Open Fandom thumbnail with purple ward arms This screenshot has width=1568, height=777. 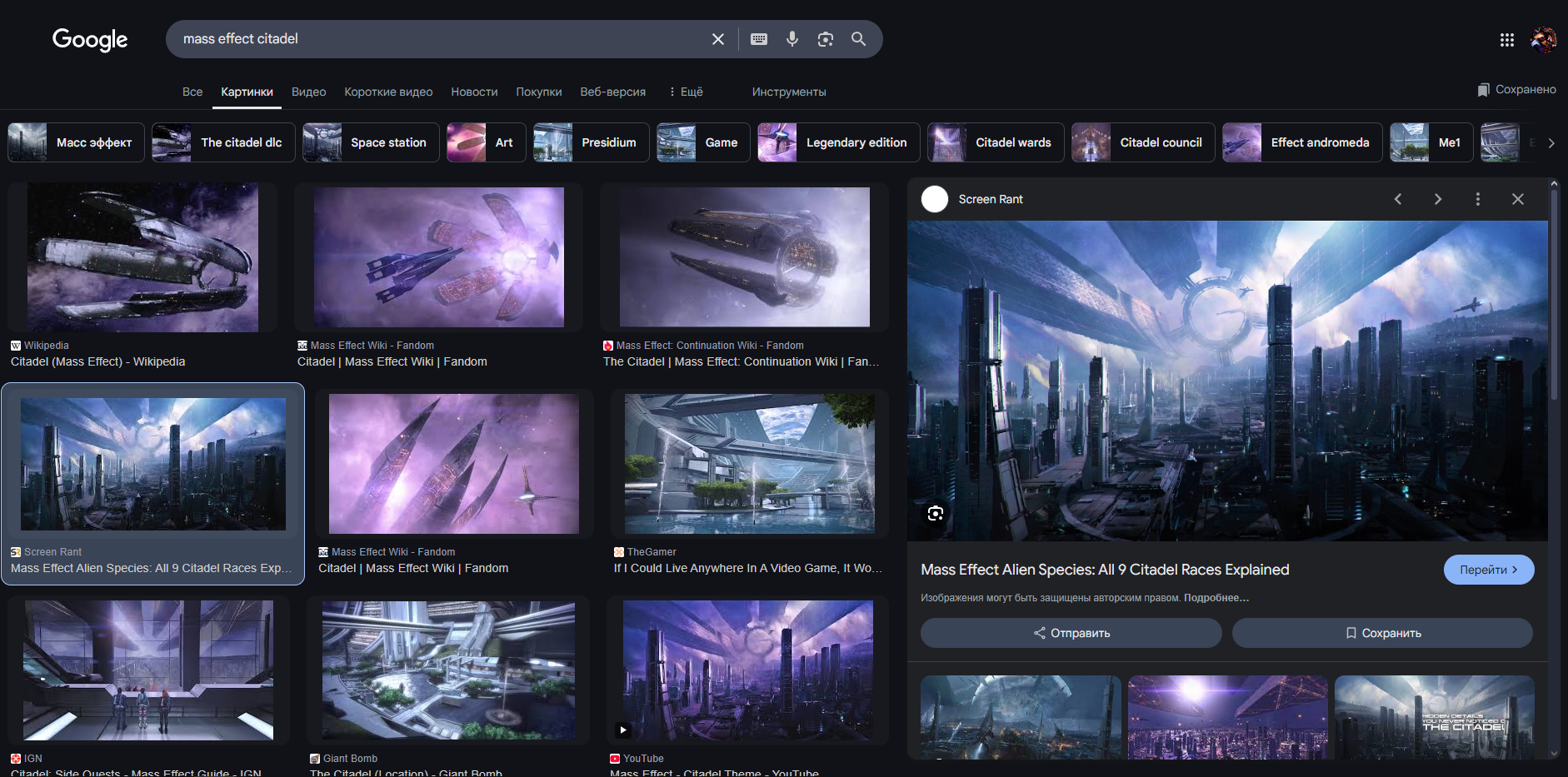click(454, 464)
